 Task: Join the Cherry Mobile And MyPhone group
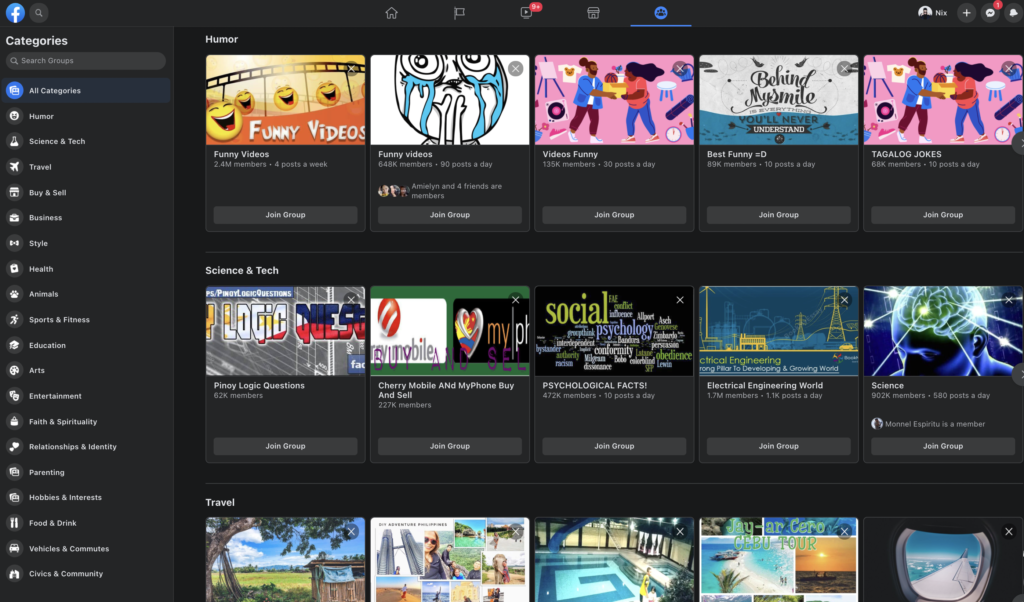tap(450, 446)
